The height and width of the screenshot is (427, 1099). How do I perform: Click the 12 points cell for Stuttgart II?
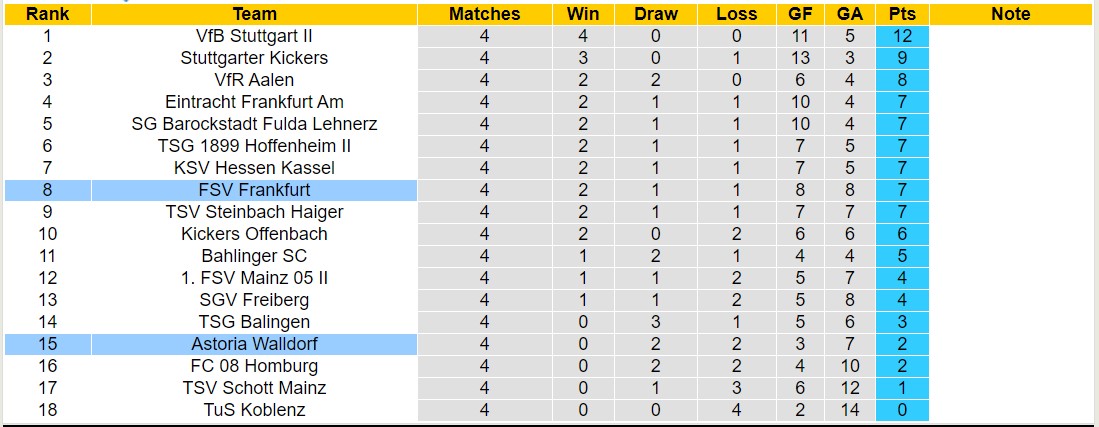901,36
